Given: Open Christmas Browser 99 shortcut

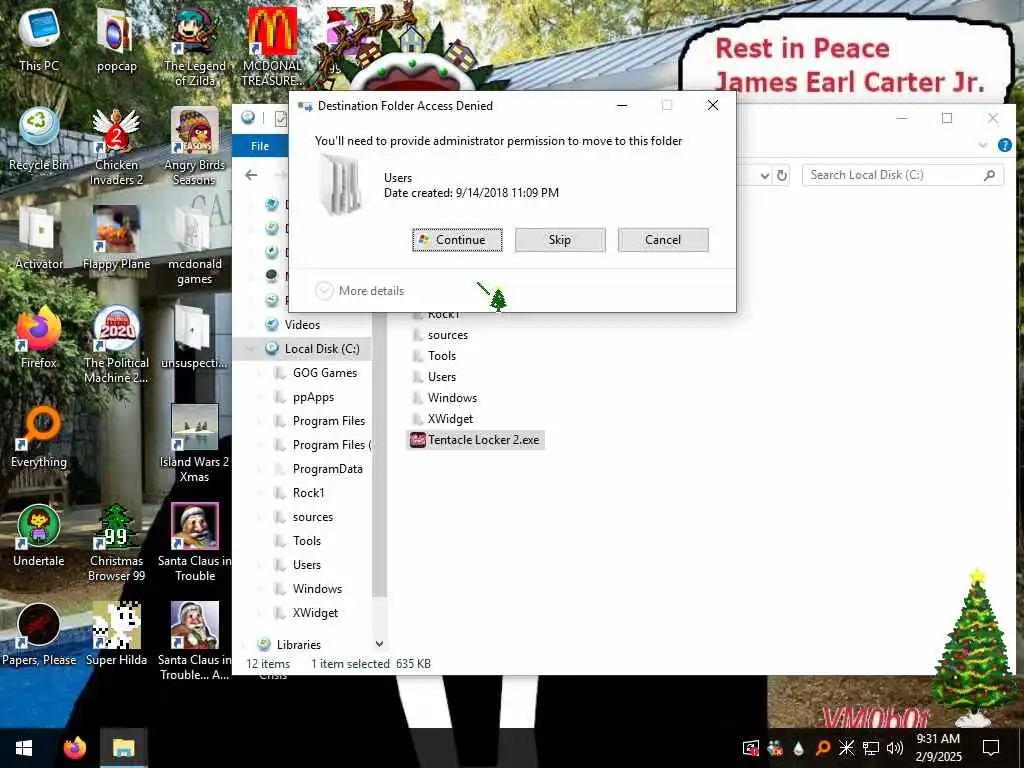Looking at the screenshot, I should click(116, 543).
